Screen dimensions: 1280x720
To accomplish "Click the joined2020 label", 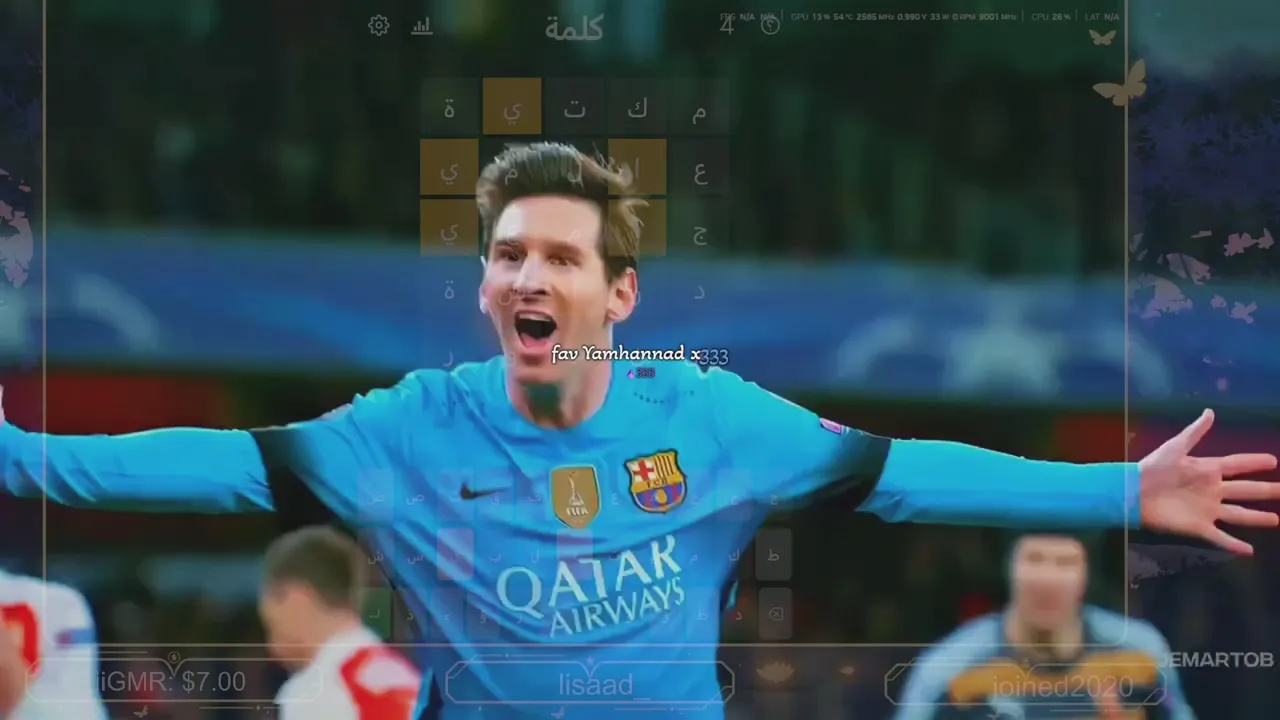I will tap(1063, 687).
